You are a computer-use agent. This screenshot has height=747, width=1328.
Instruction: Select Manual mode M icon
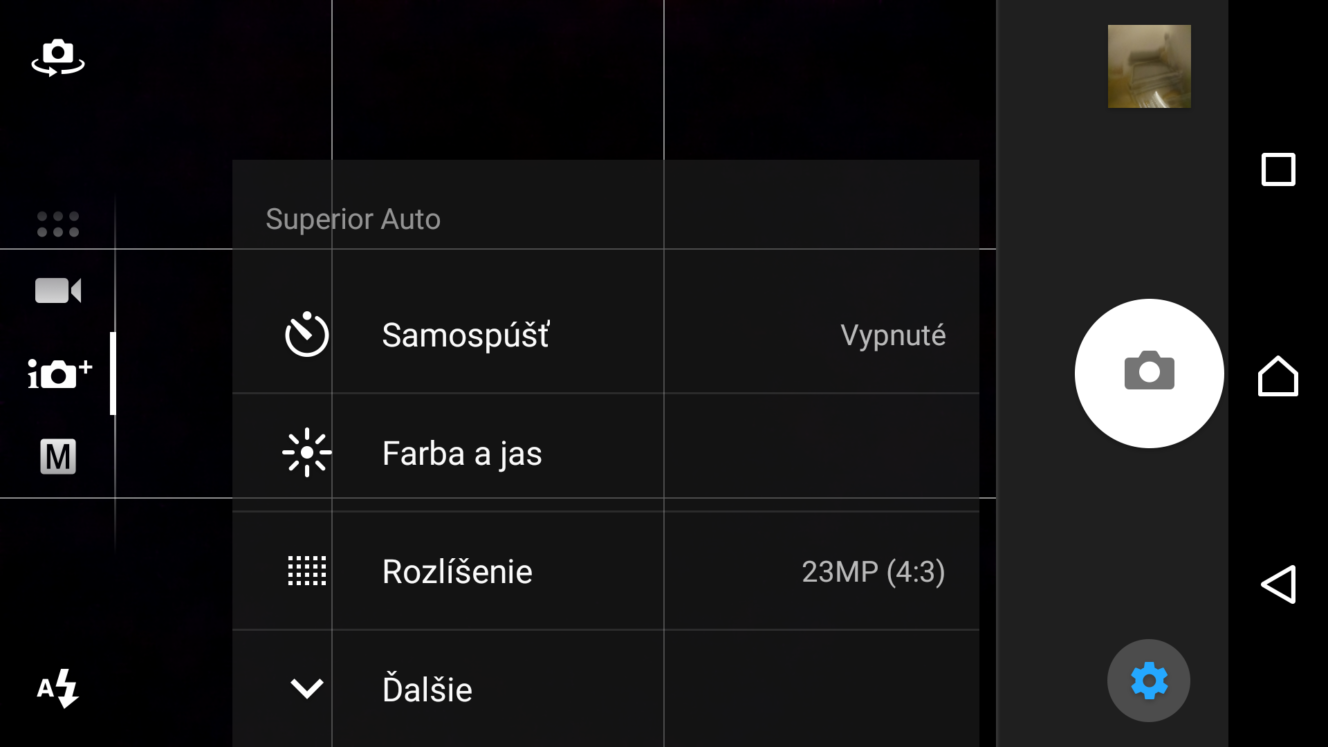pos(58,457)
